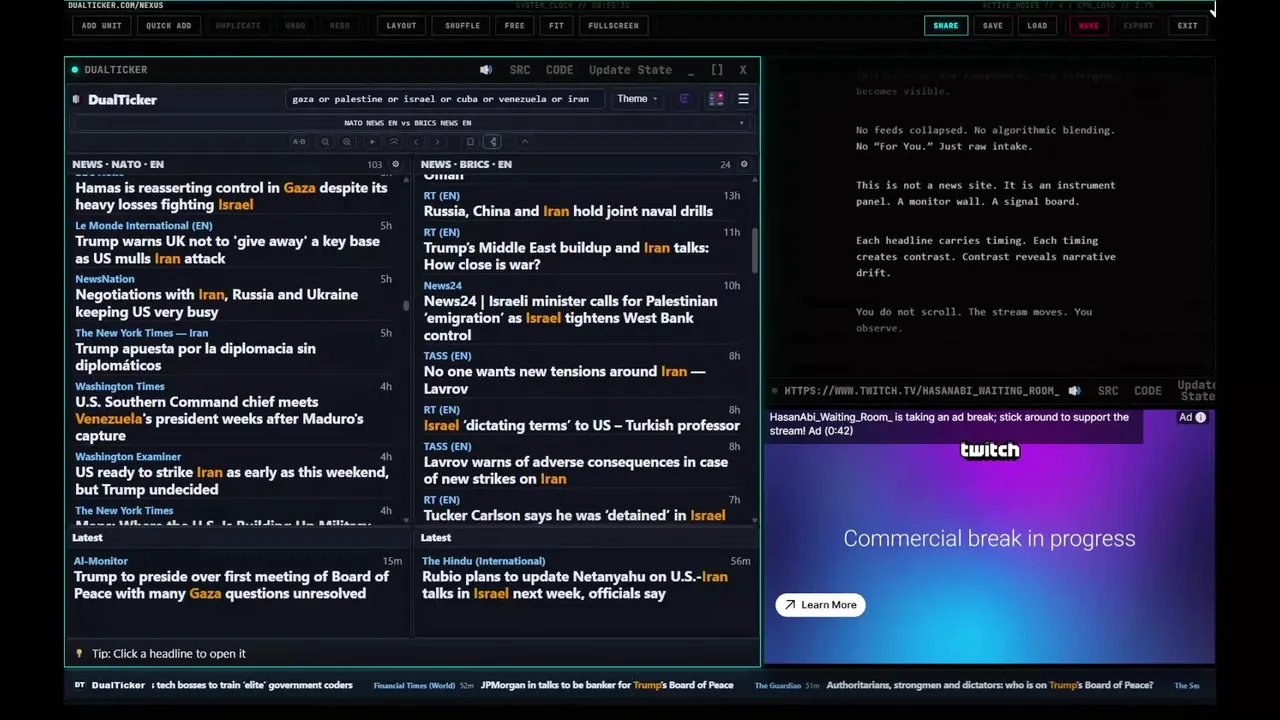Open headline Tucker Carlson says he was 'detained'
Viewport: 1280px width, 720px height.
pos(574,516)
